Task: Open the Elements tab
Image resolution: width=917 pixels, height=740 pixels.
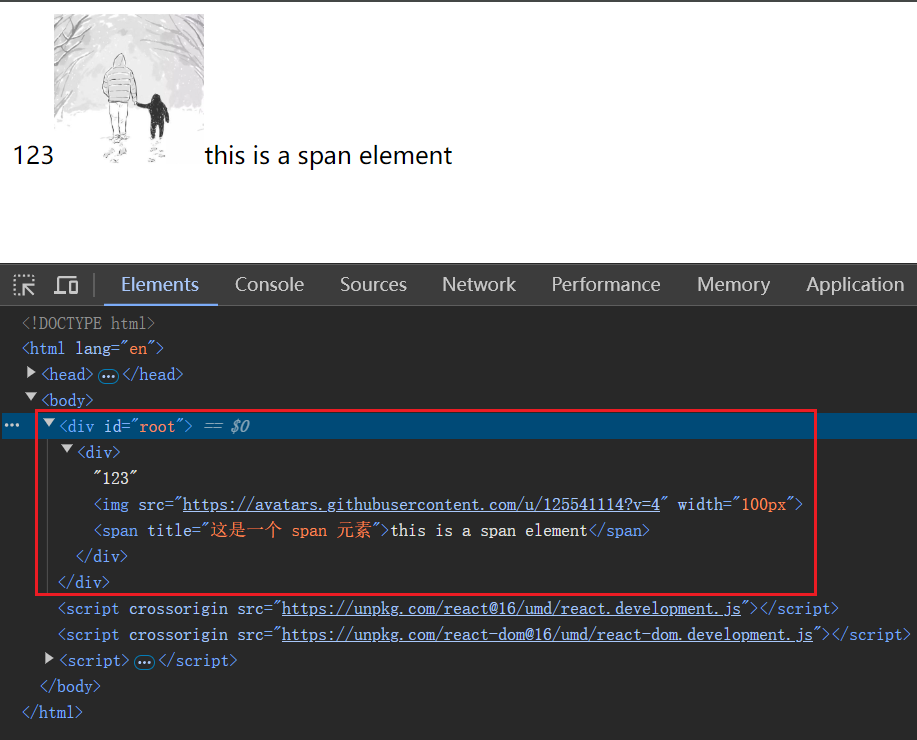Action: click(x=160, y=284)
